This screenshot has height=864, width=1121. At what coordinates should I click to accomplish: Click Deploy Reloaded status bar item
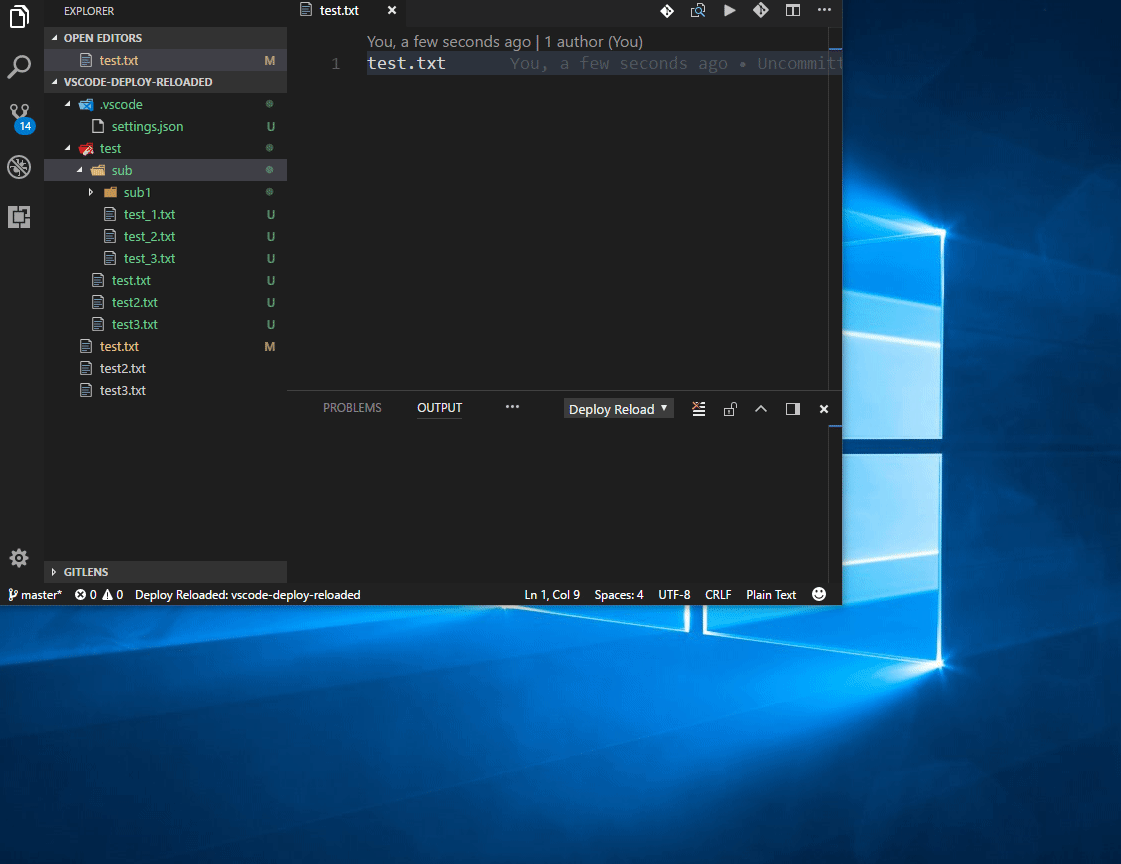[247, 595]
